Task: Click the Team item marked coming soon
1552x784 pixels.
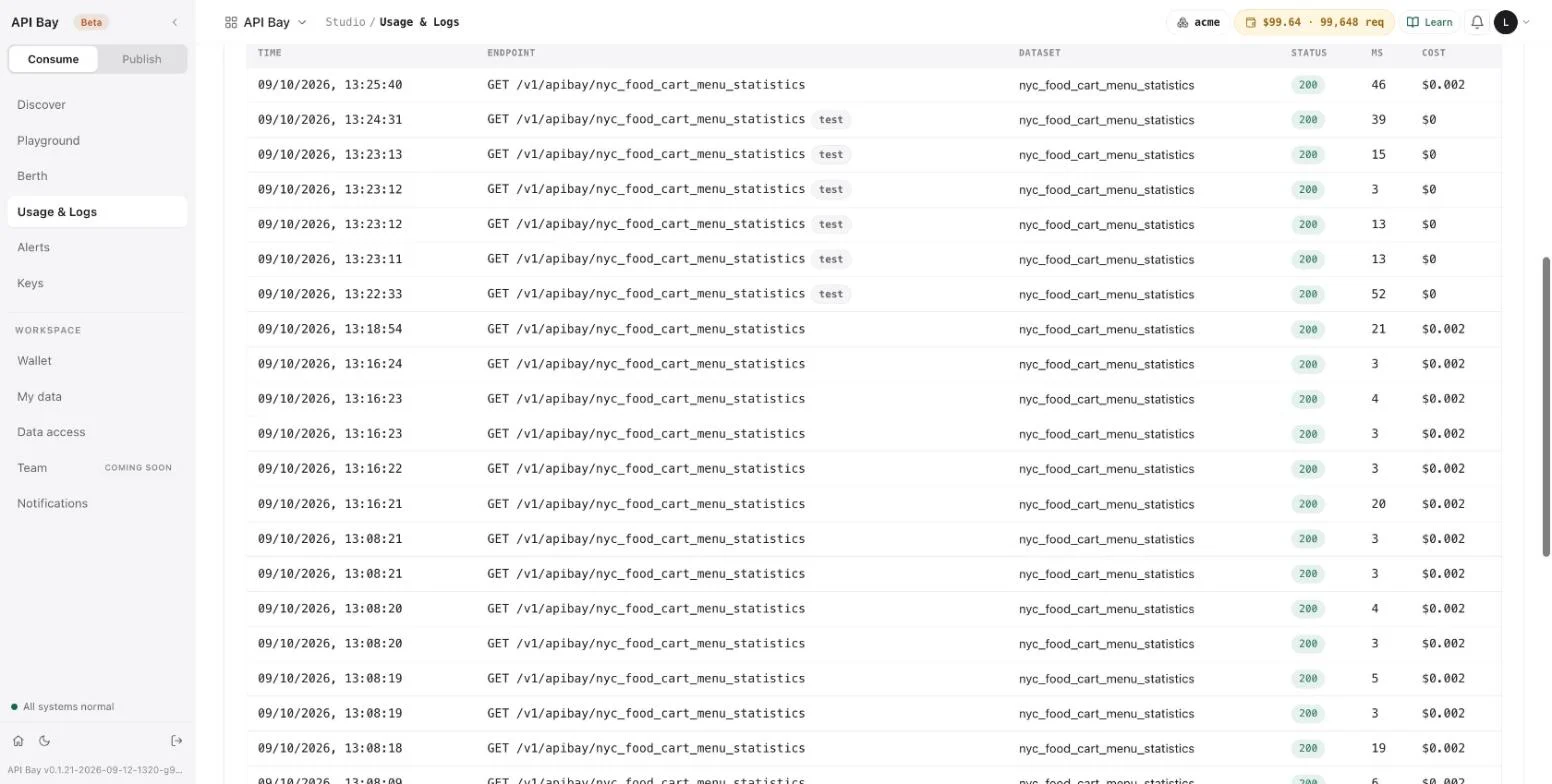Action: tap(97, 468)
